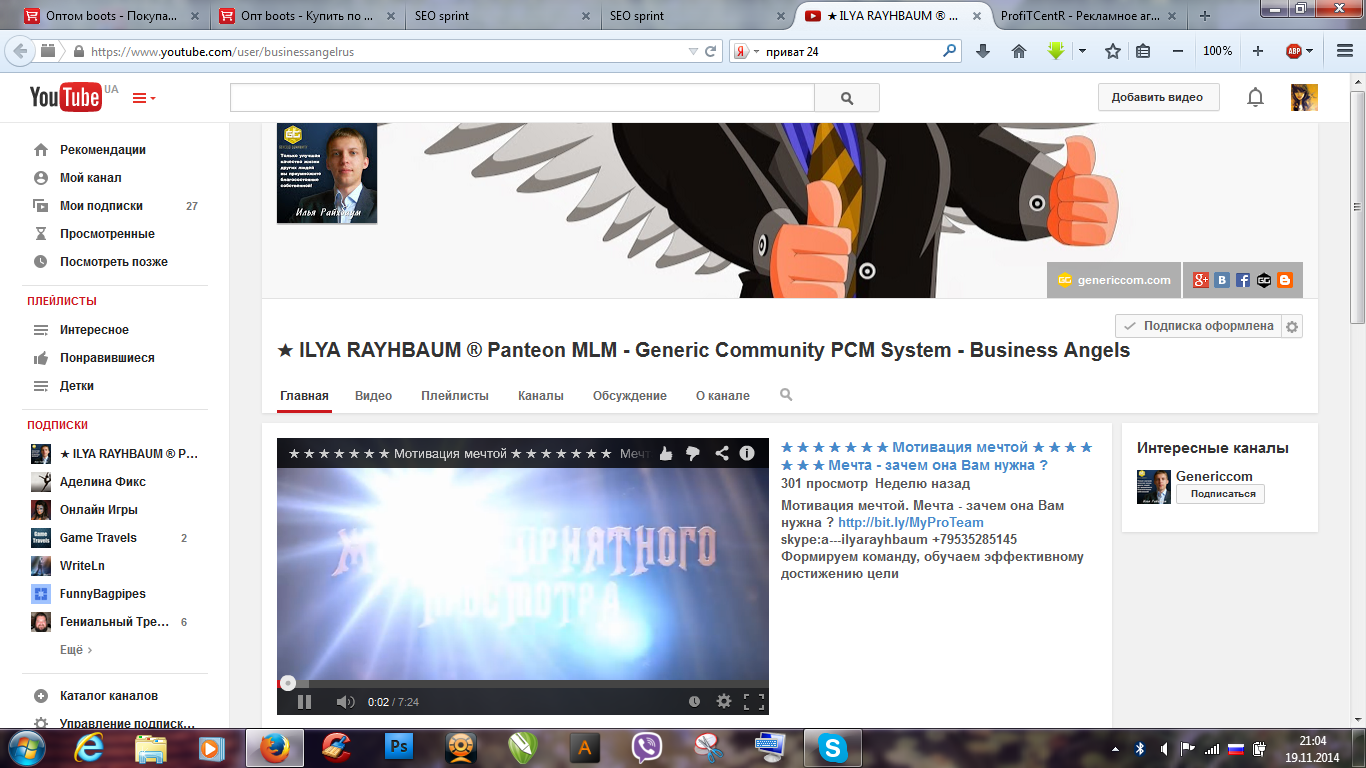The height and width of the screenshot is (768, 1366).
Task: Open the user avatar account menu
Action: [1304, 97]
